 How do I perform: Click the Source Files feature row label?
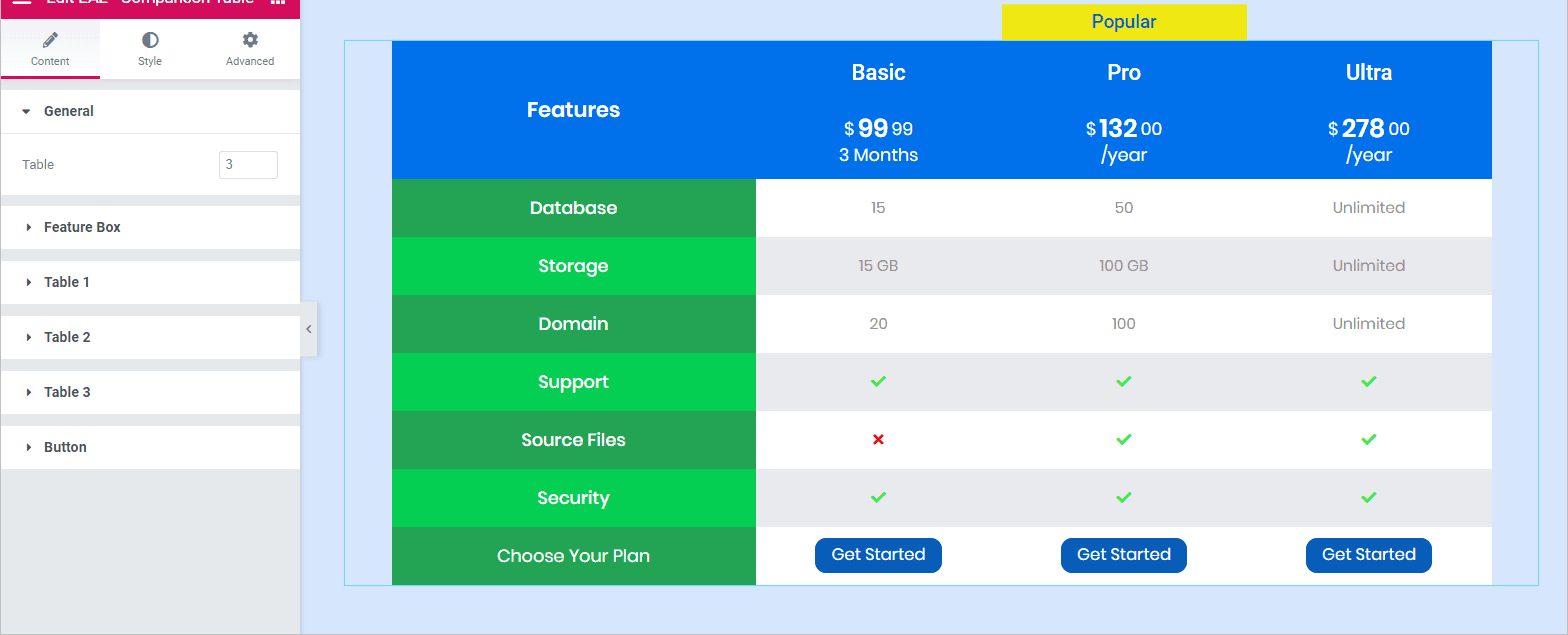click(573, 440)
